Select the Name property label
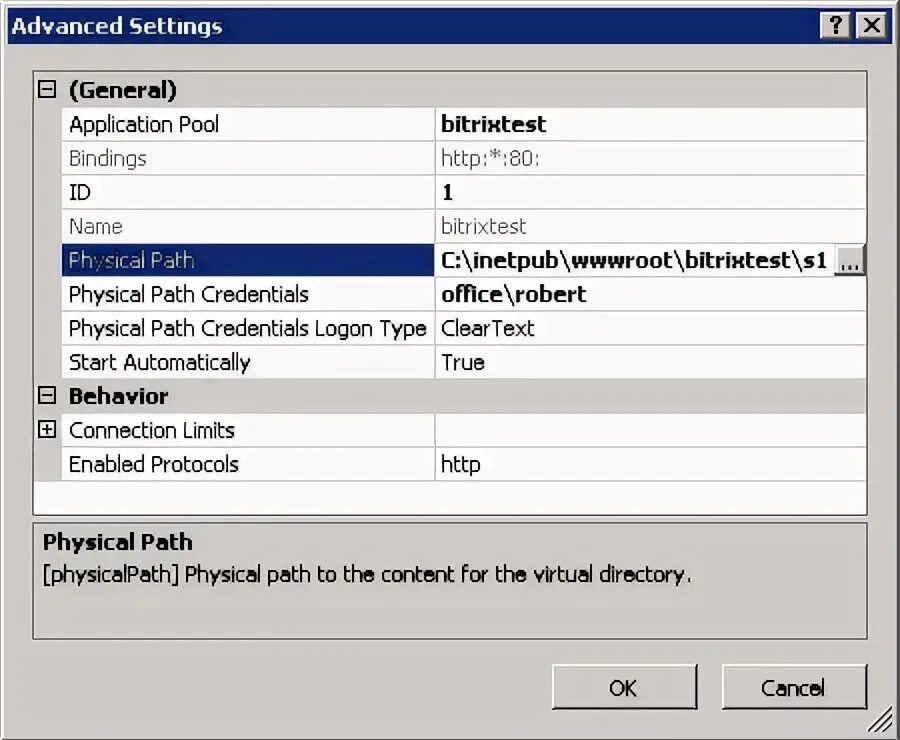Screen dimensions: 900x740 coord(96,226)
